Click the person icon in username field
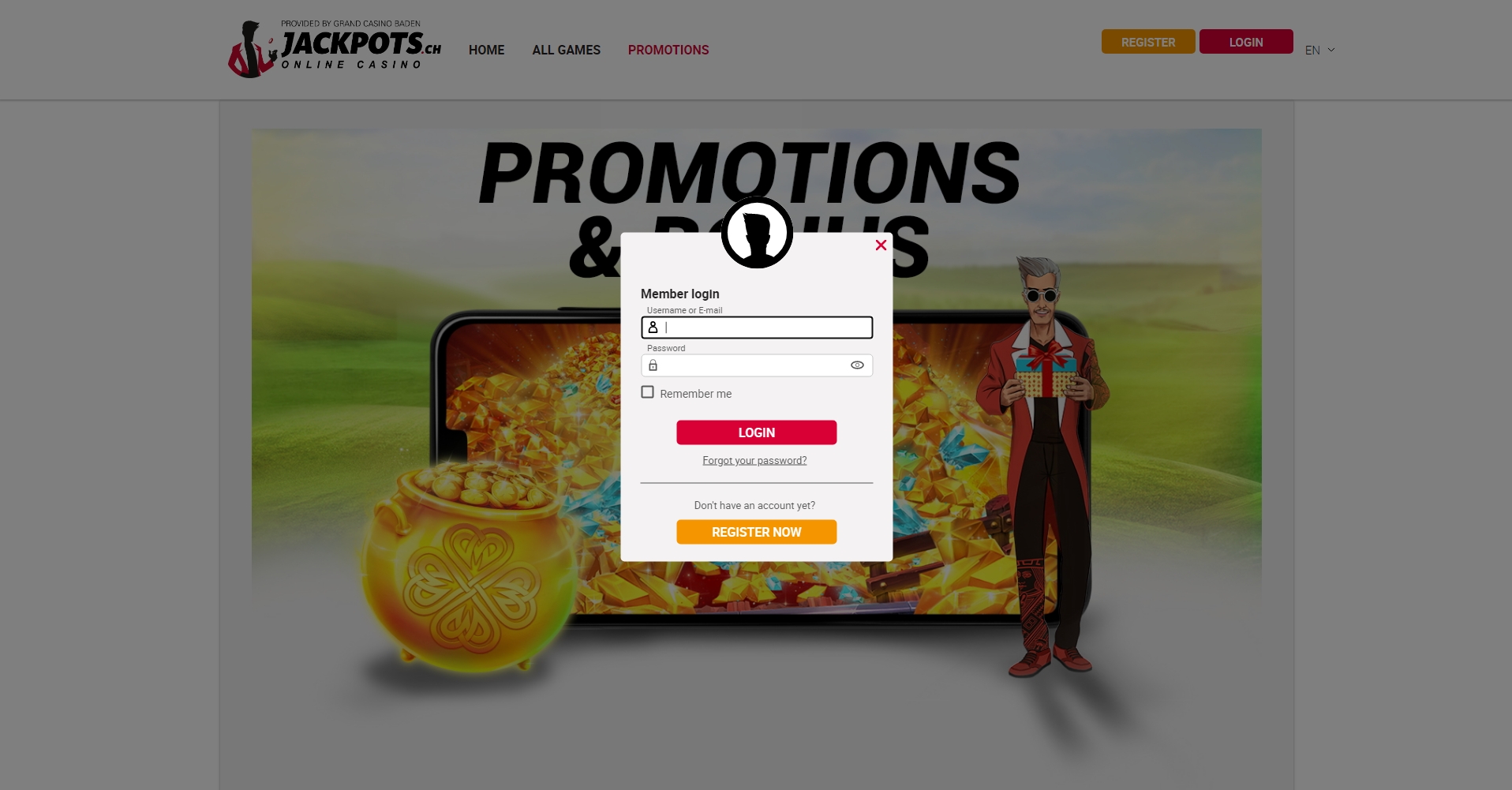Screen dimensions: 1512x790 (653, 328)
